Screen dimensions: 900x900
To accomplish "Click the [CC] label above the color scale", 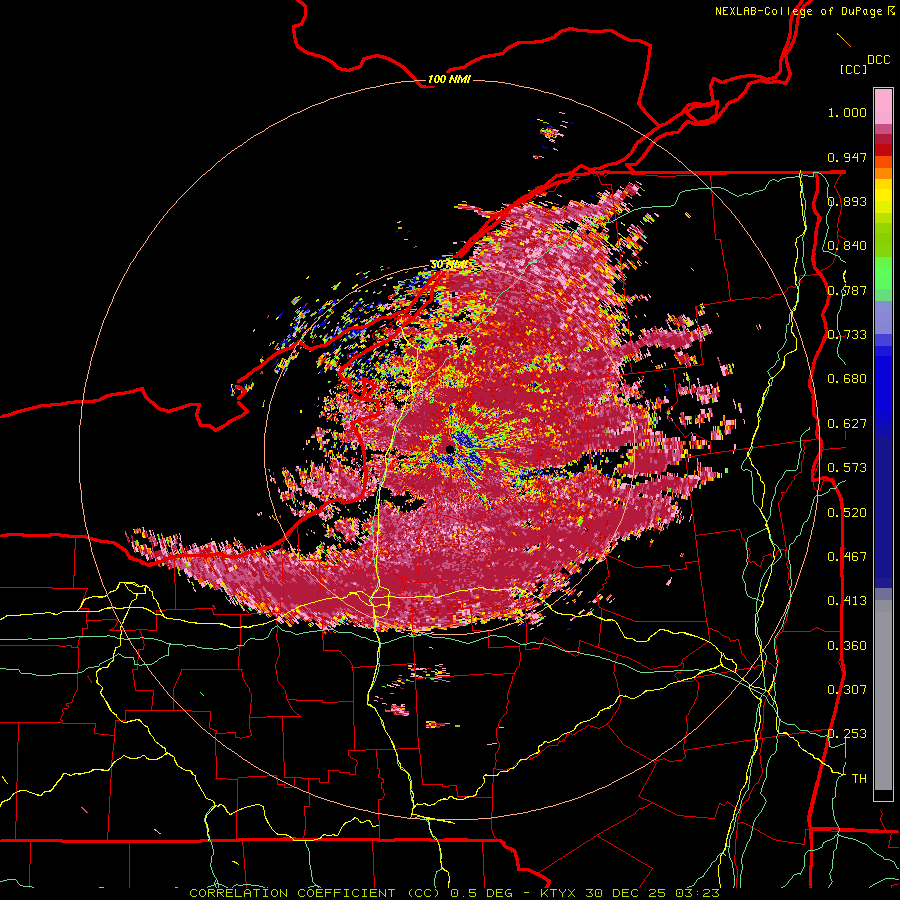I will pyautogui.click(x=854, y=69).
